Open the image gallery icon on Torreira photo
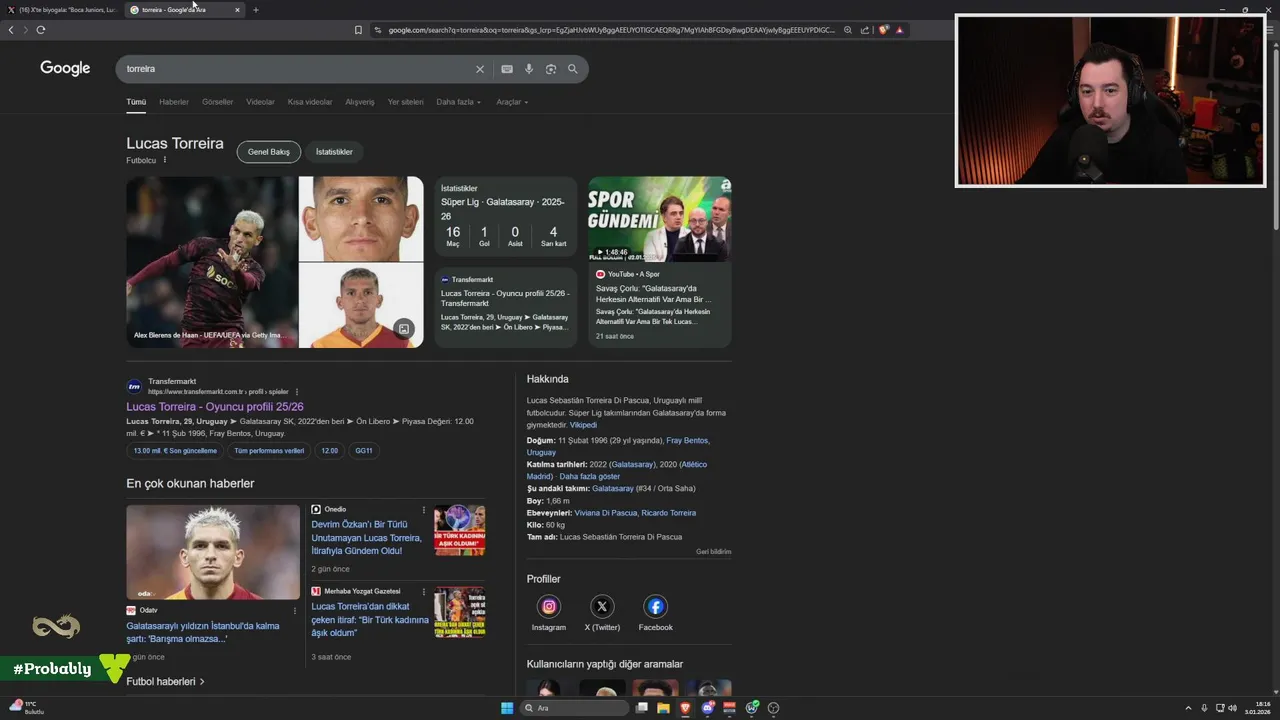Screen dimensions: 1280x720 (403, 329)
